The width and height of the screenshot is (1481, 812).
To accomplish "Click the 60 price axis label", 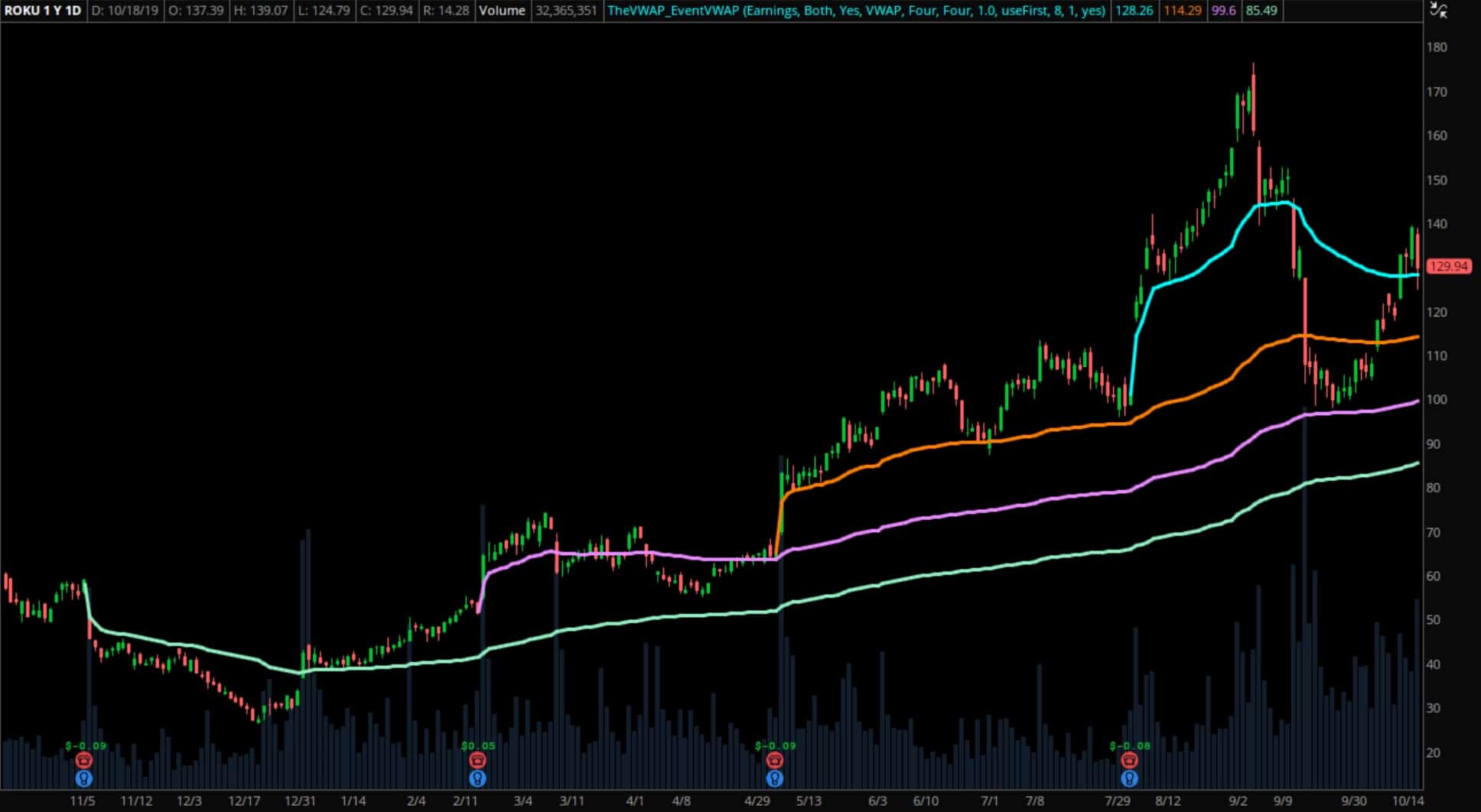I will pyautogui.click(x=1434, y=577).
